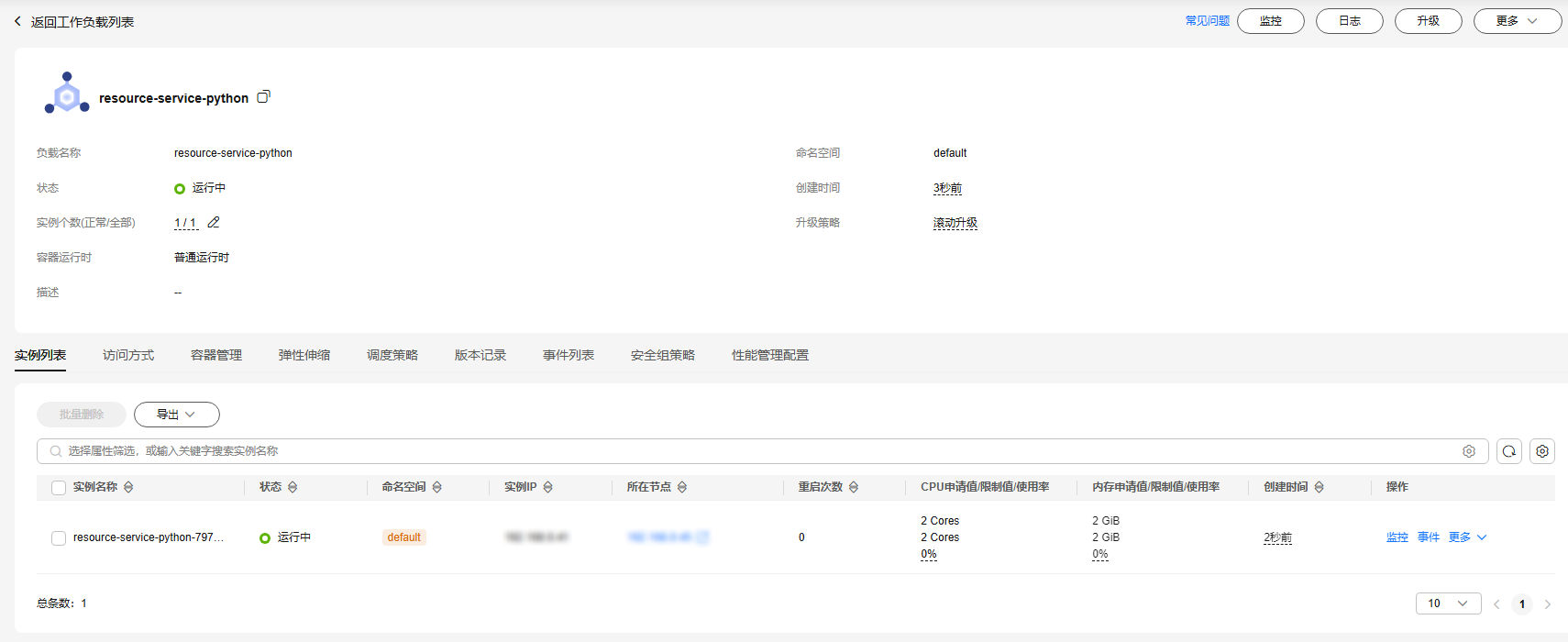Sort by 实例名称 column icon
Viewport: 1568px width, 642px height.
pos(128,487)
